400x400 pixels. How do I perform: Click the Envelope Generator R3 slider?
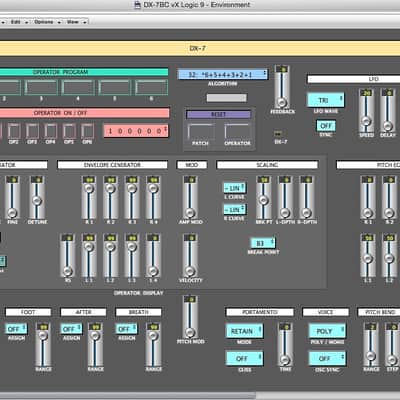pos(132,197)
